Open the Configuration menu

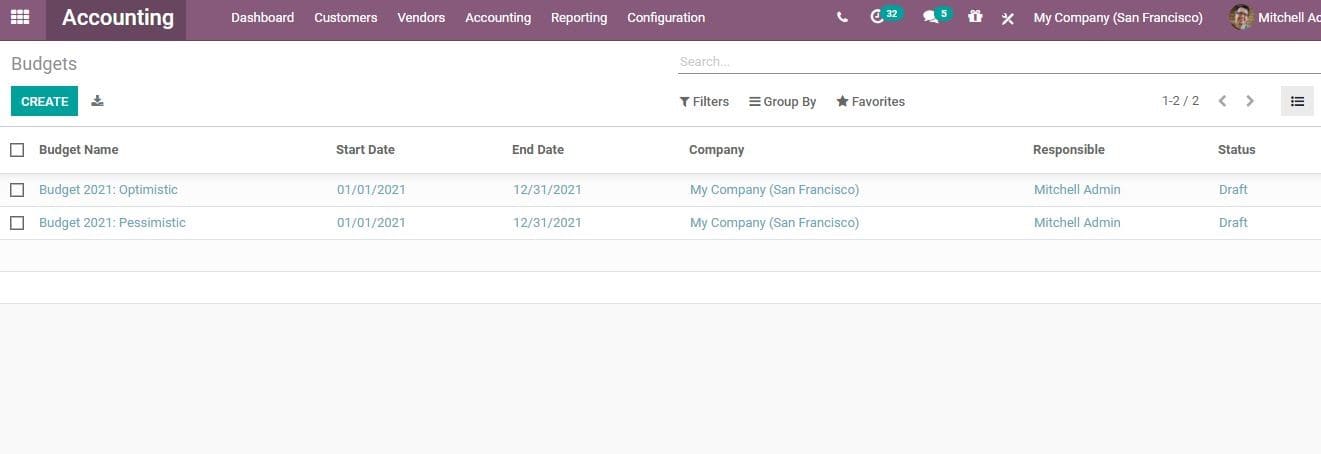click(x=665, y=18)
